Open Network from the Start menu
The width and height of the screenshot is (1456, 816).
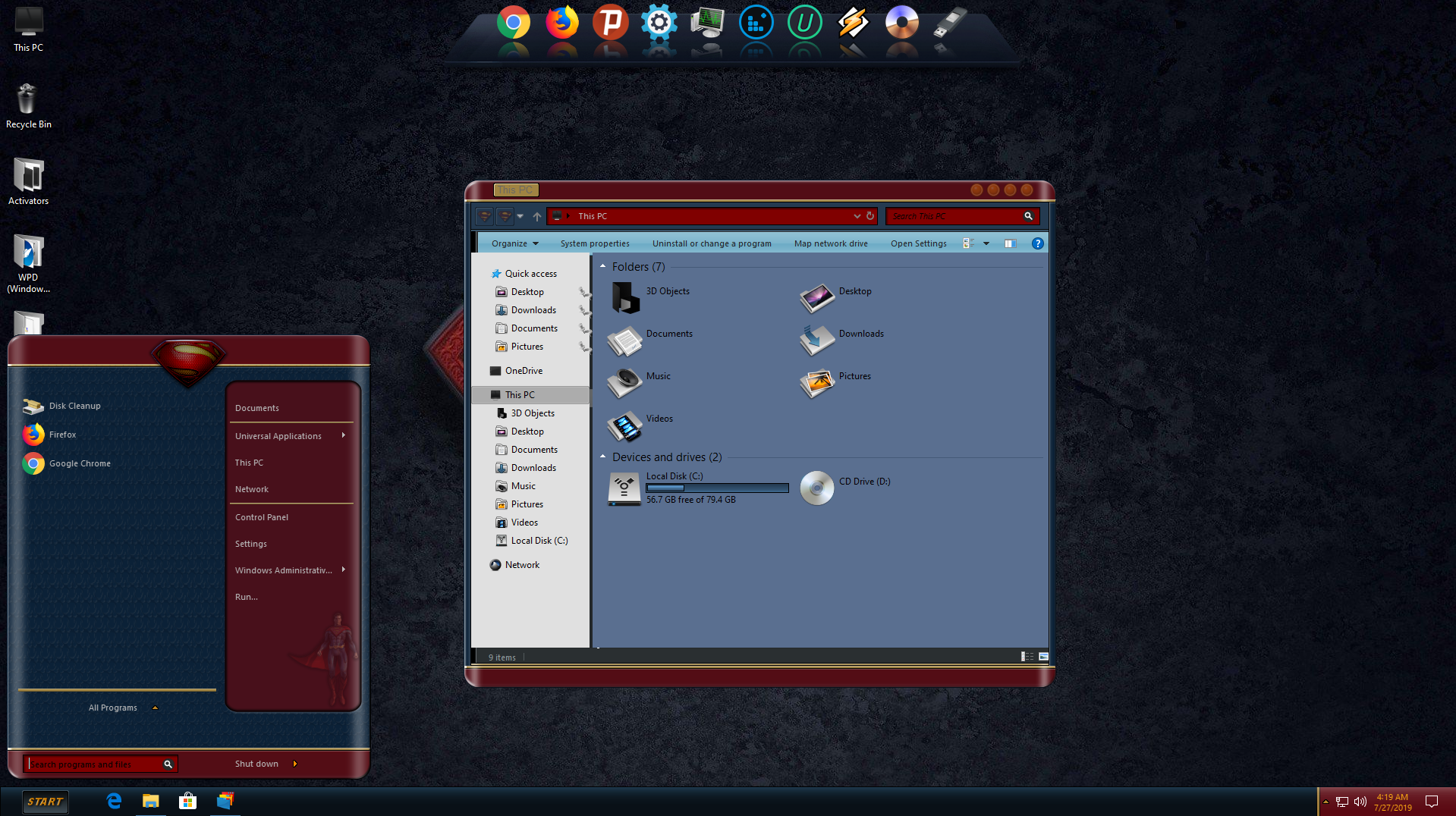[252, 489]
